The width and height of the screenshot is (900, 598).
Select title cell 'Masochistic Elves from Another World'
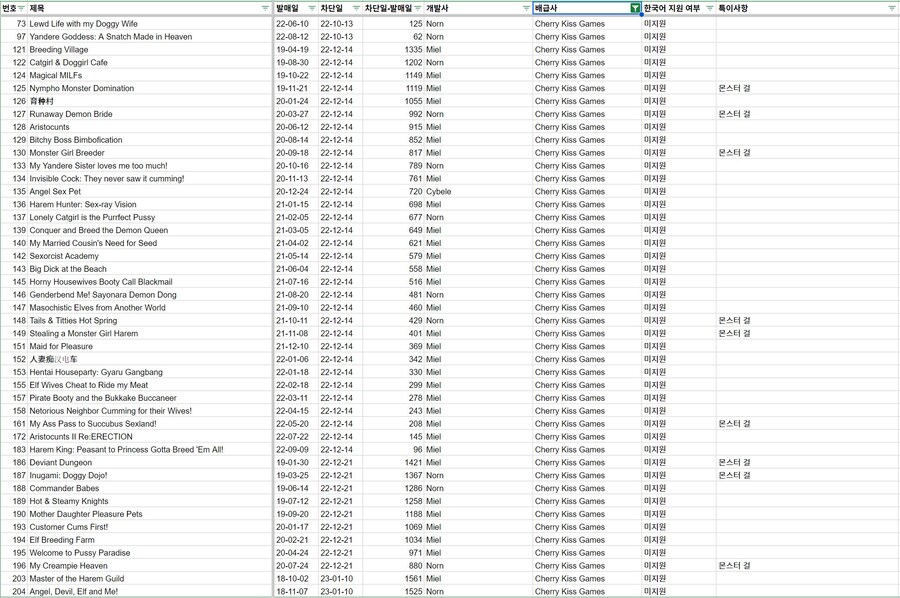point(97,308)
